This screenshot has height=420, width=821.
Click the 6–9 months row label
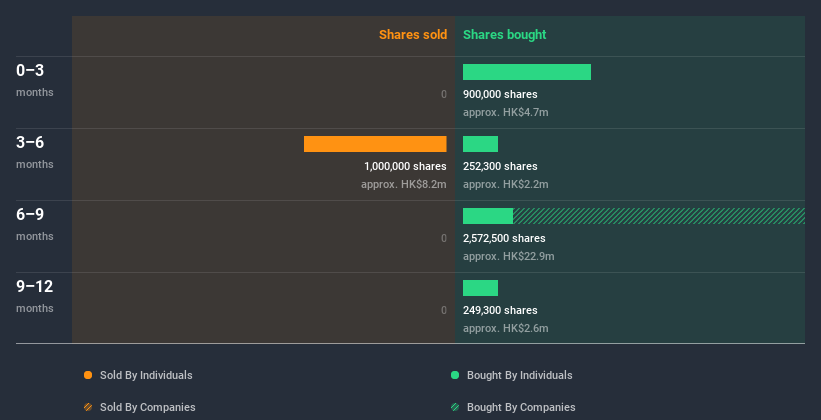click(35, 224)
